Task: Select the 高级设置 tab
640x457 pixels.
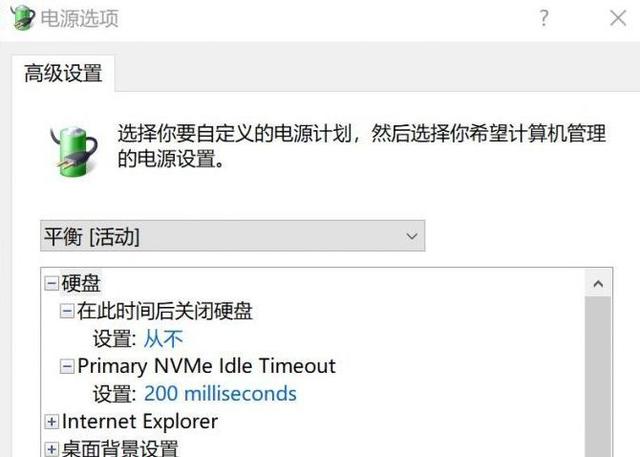Action: [63, 73]
